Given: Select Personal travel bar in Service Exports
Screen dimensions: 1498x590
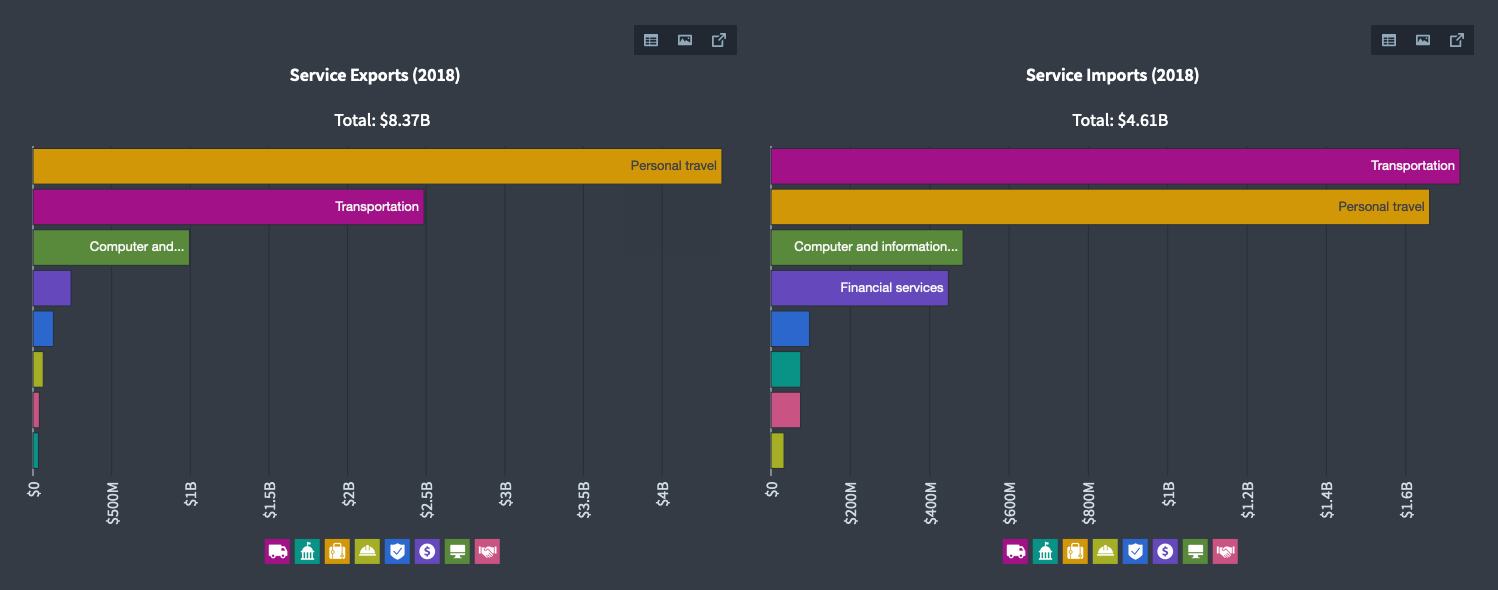Looking at the screenshot, I should (377, 166).
